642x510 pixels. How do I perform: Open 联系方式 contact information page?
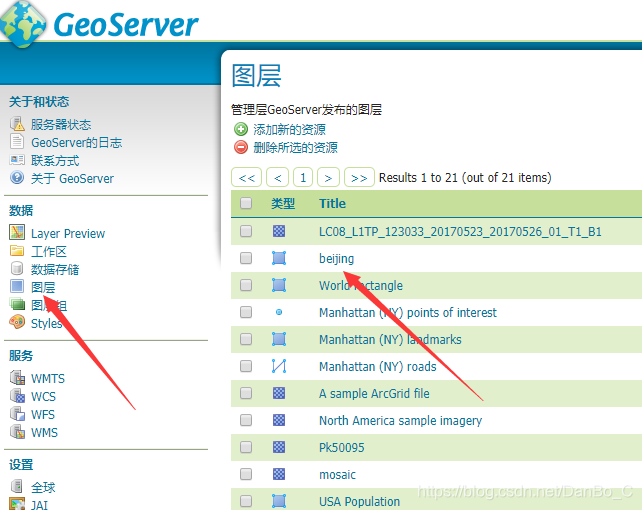pyautogui.click(x=55, y=160)
